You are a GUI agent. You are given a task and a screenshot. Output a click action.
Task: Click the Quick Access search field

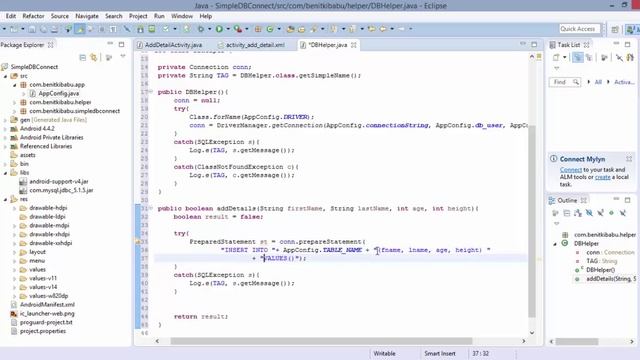(580, 29)
